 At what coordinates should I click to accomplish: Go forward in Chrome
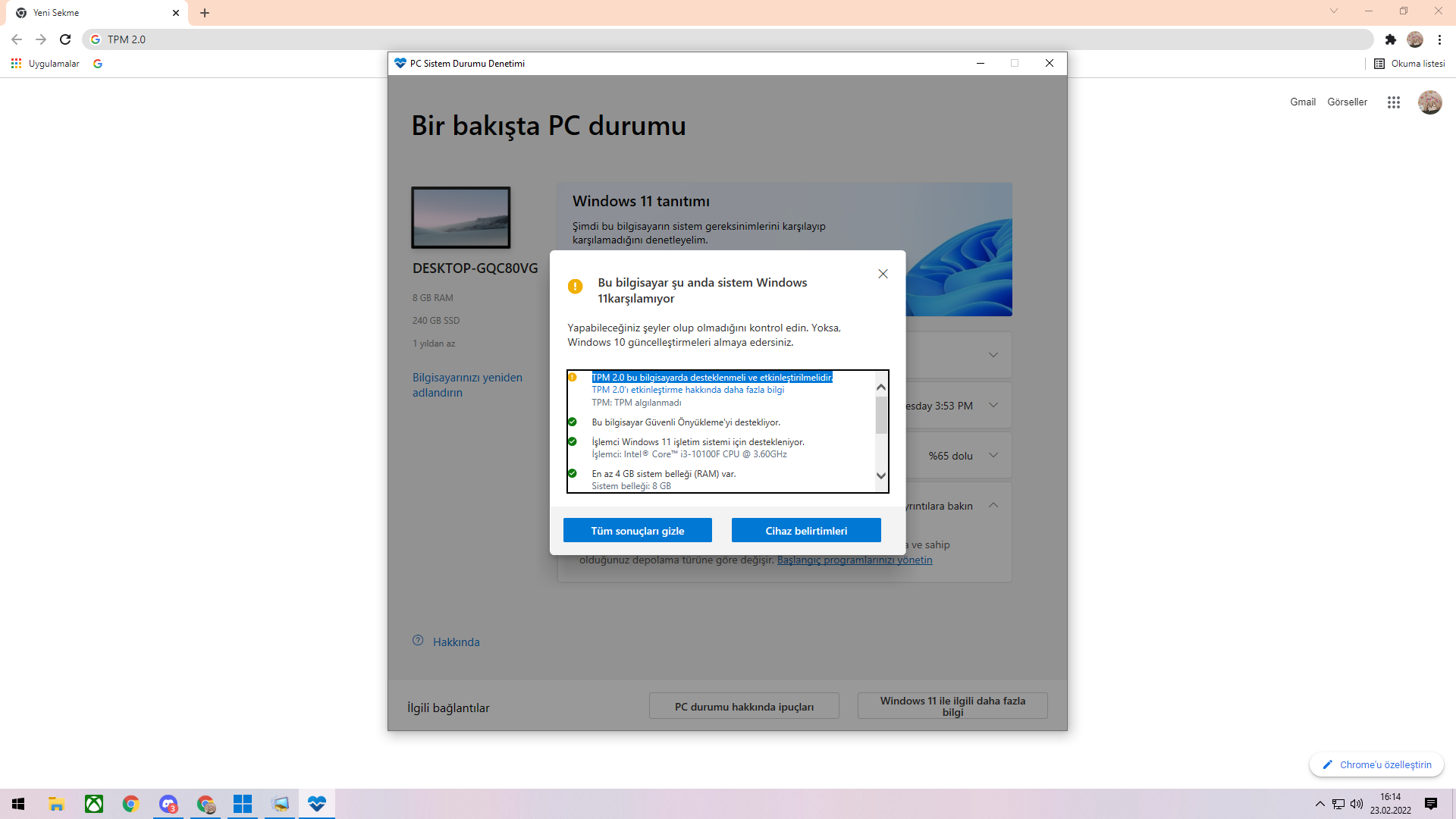[x=41, y=39]
